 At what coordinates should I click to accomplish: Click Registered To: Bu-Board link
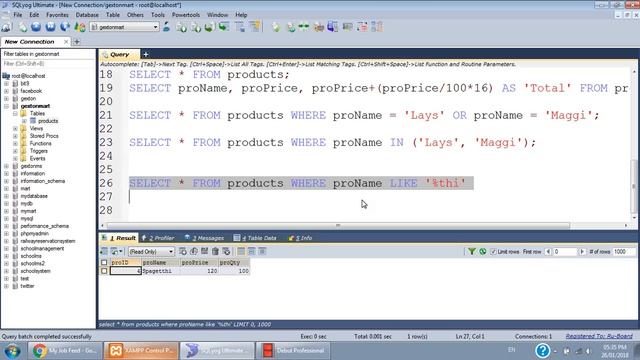tap(599, 336)
